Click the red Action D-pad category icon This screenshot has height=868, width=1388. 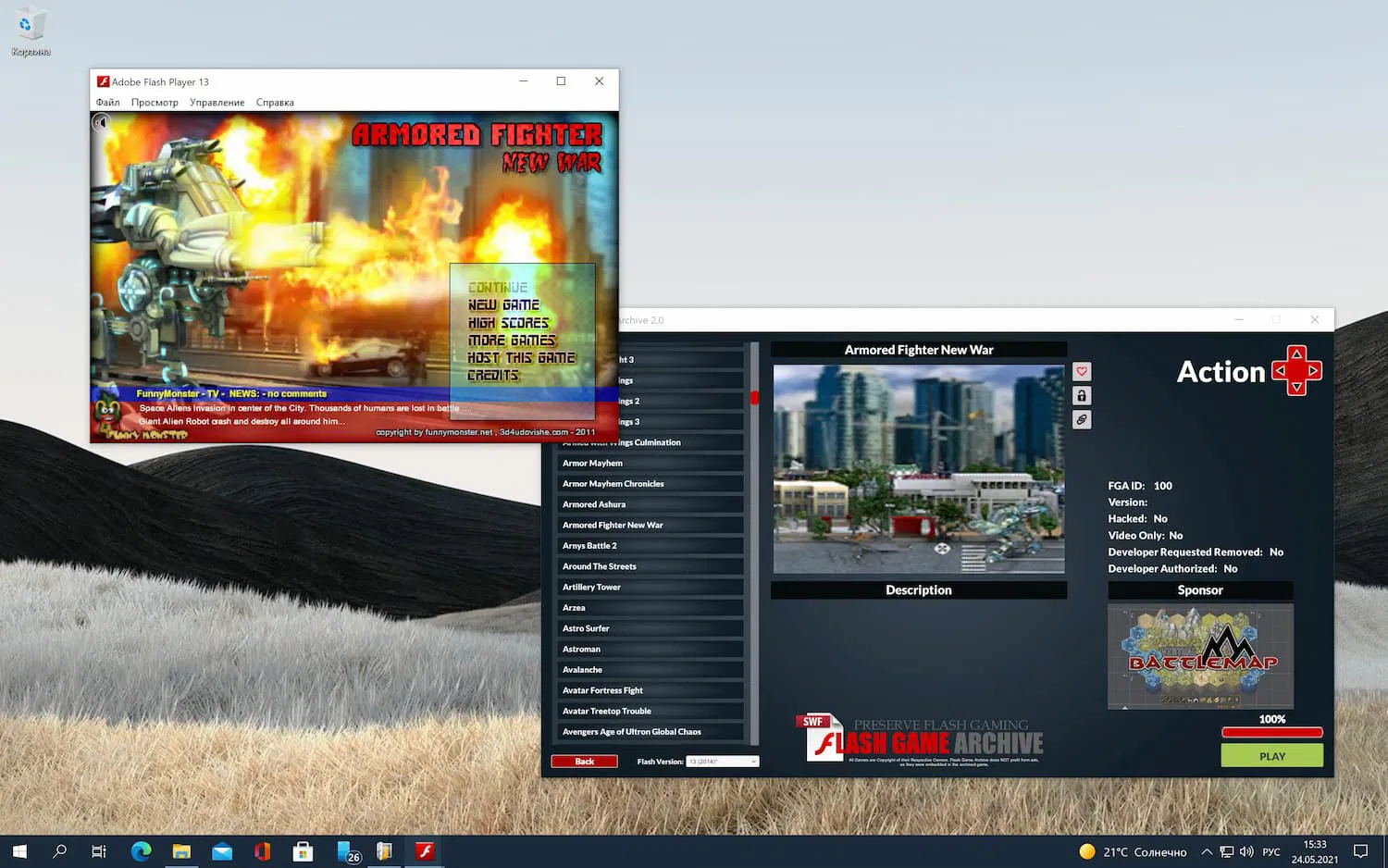(x=1297, y=370)
